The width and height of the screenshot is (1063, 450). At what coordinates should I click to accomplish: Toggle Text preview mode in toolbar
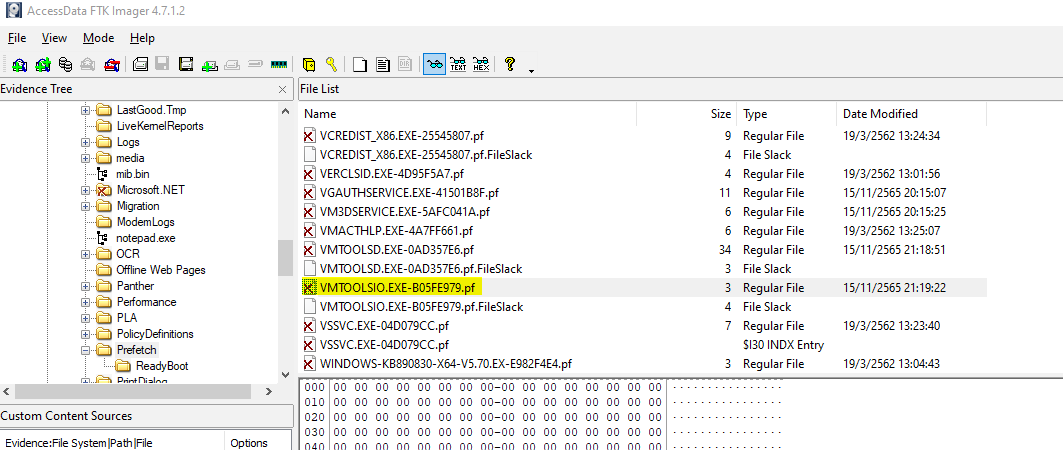tap(458, 64)
